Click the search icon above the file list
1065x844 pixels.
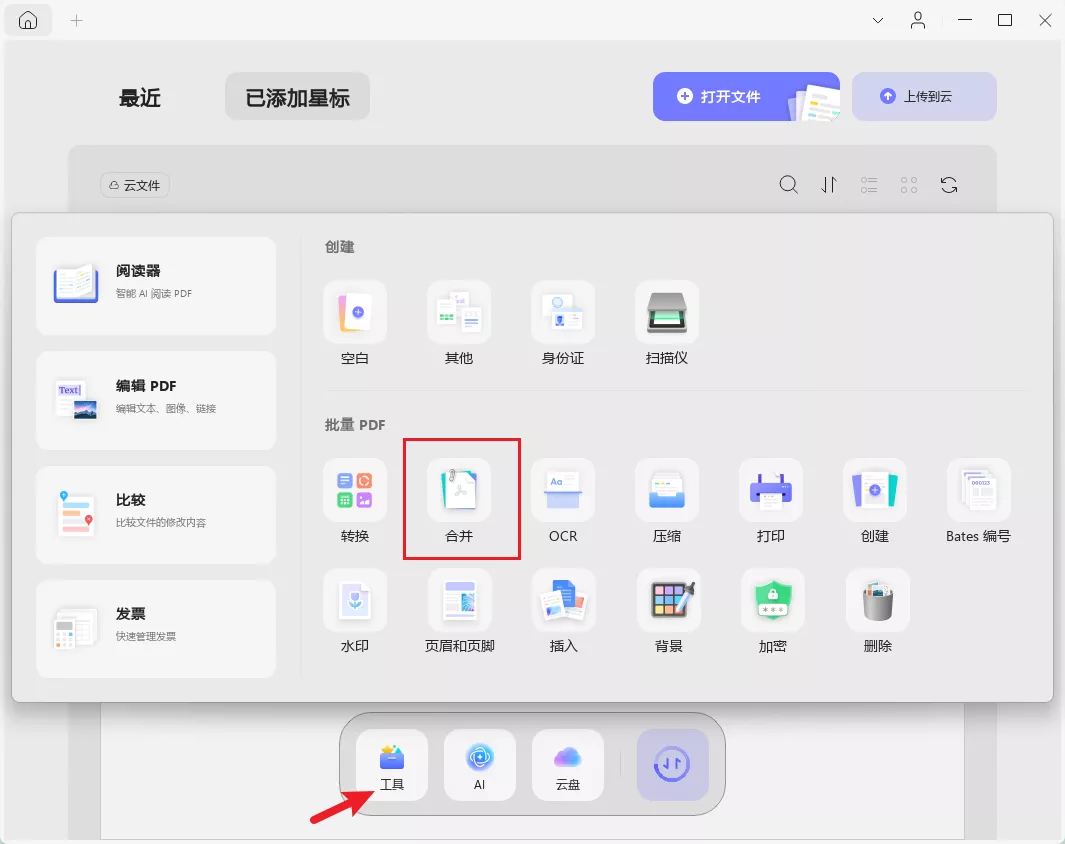coord(789,185)
